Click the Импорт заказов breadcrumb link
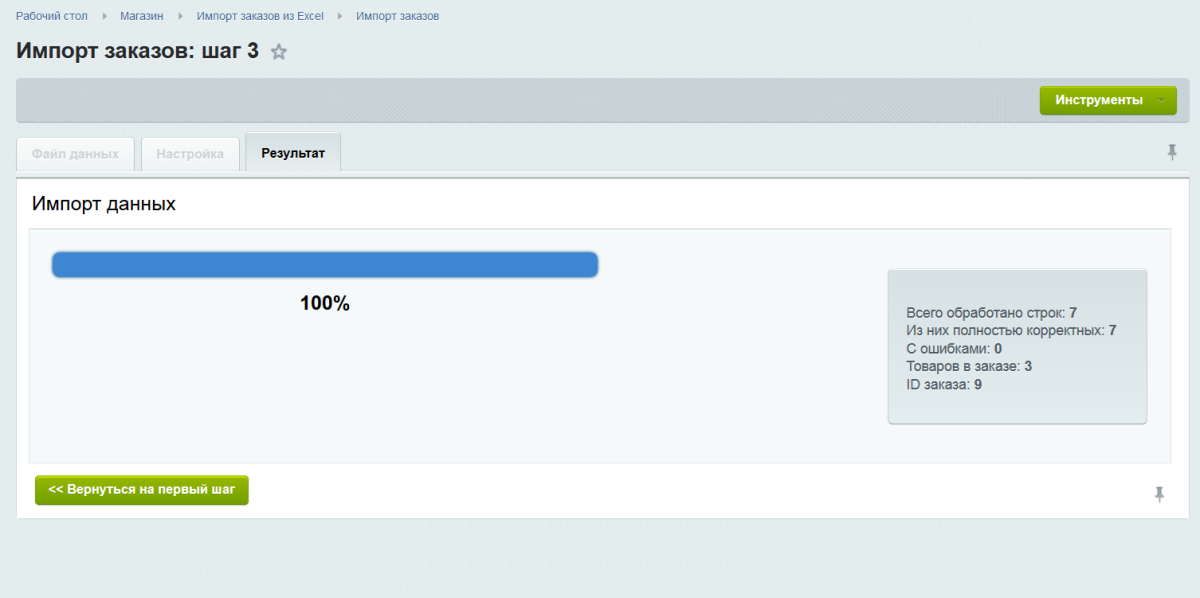1200x598 pixels. [397, 16]
